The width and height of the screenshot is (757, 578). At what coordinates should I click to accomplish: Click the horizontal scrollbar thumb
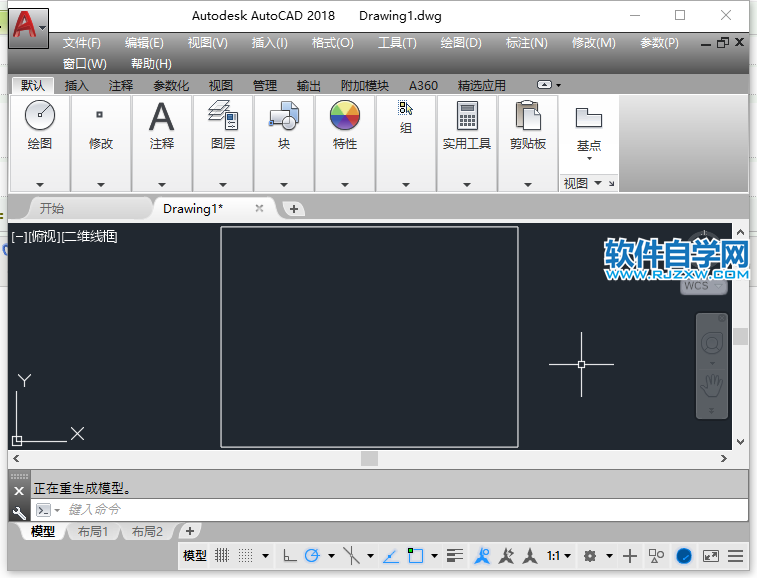pos(369,458)
